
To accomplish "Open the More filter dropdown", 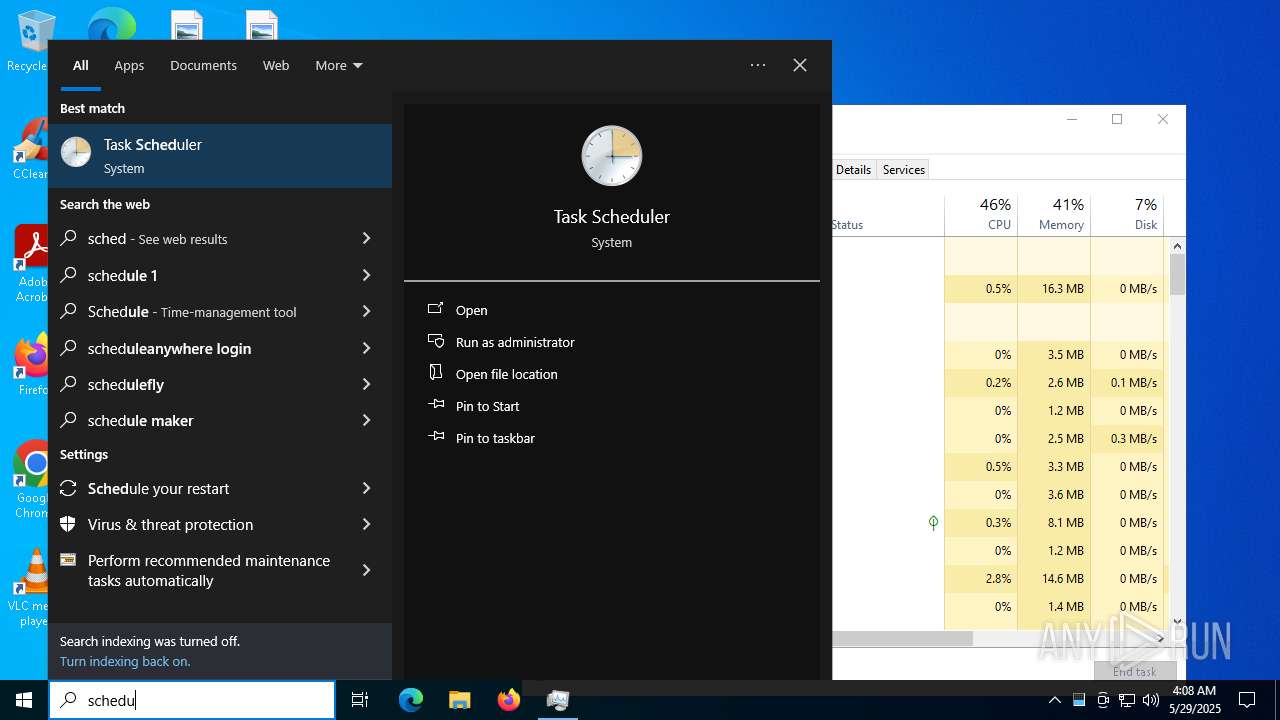I will pos(339,65).
